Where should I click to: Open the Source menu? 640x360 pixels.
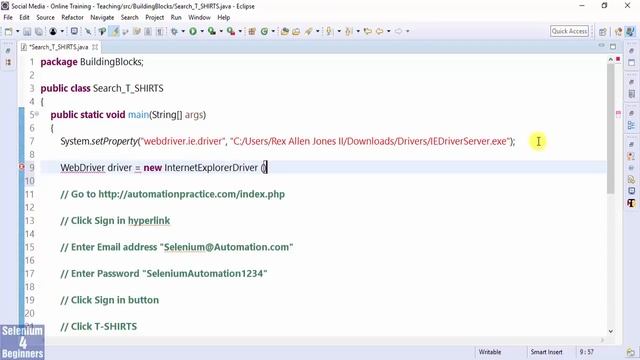45,18
